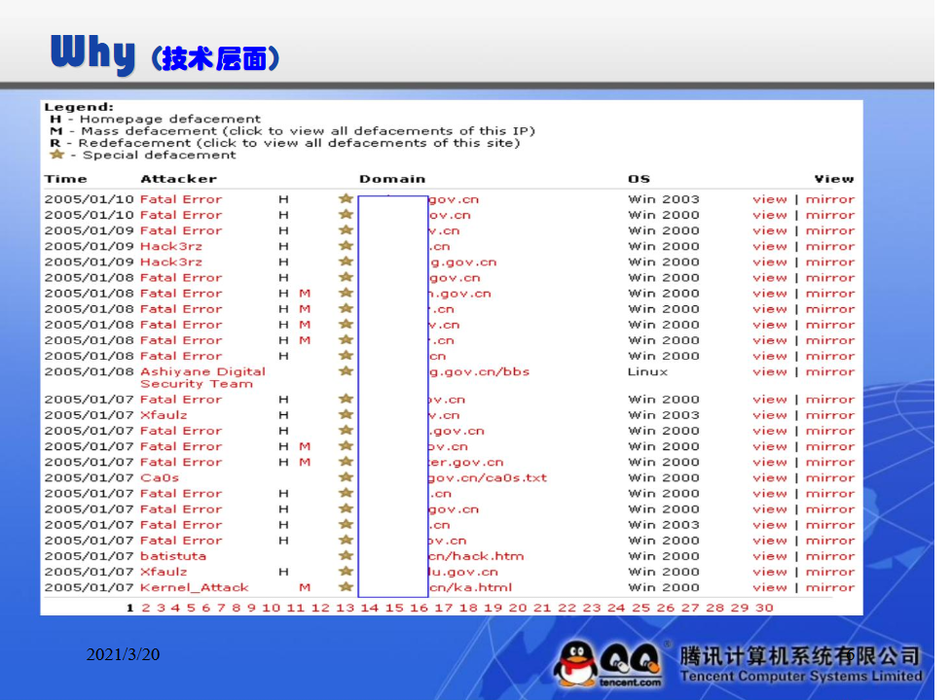Click the star icon in the Ca0s row
950x700 pixels.
click(x=346, y=478)
